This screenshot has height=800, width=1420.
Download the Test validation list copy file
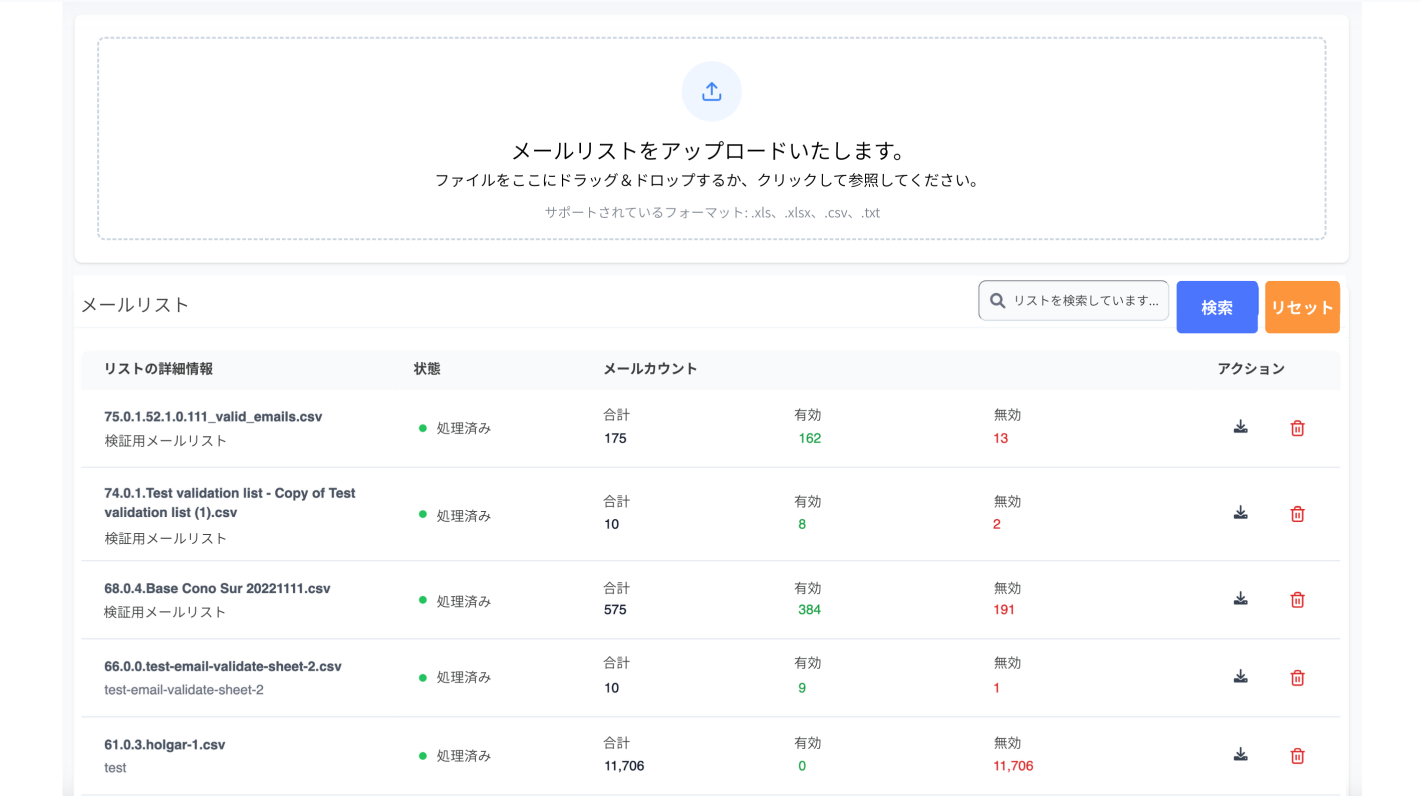pyautogui.click(x=1240, y=514)
